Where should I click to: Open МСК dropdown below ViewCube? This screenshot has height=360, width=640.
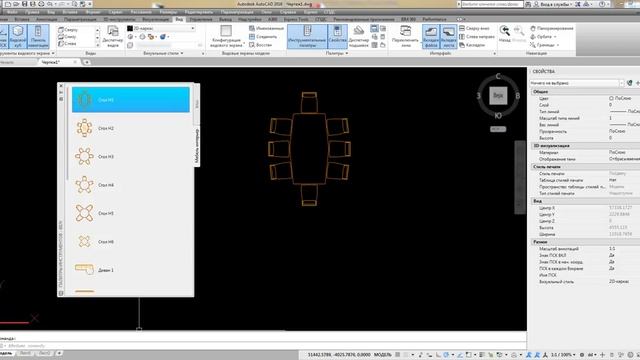(498, 129)
